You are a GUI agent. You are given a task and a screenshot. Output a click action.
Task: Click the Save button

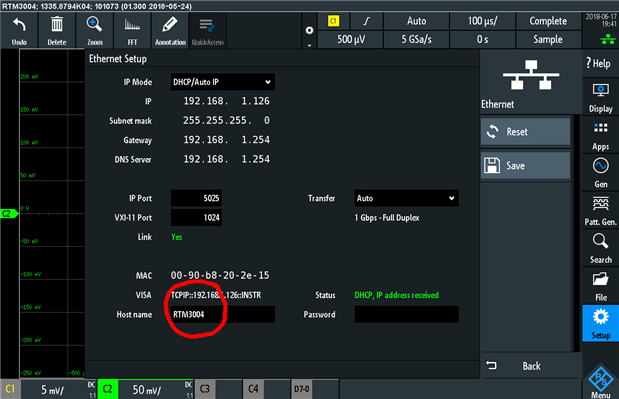click(x=525, y=165)
